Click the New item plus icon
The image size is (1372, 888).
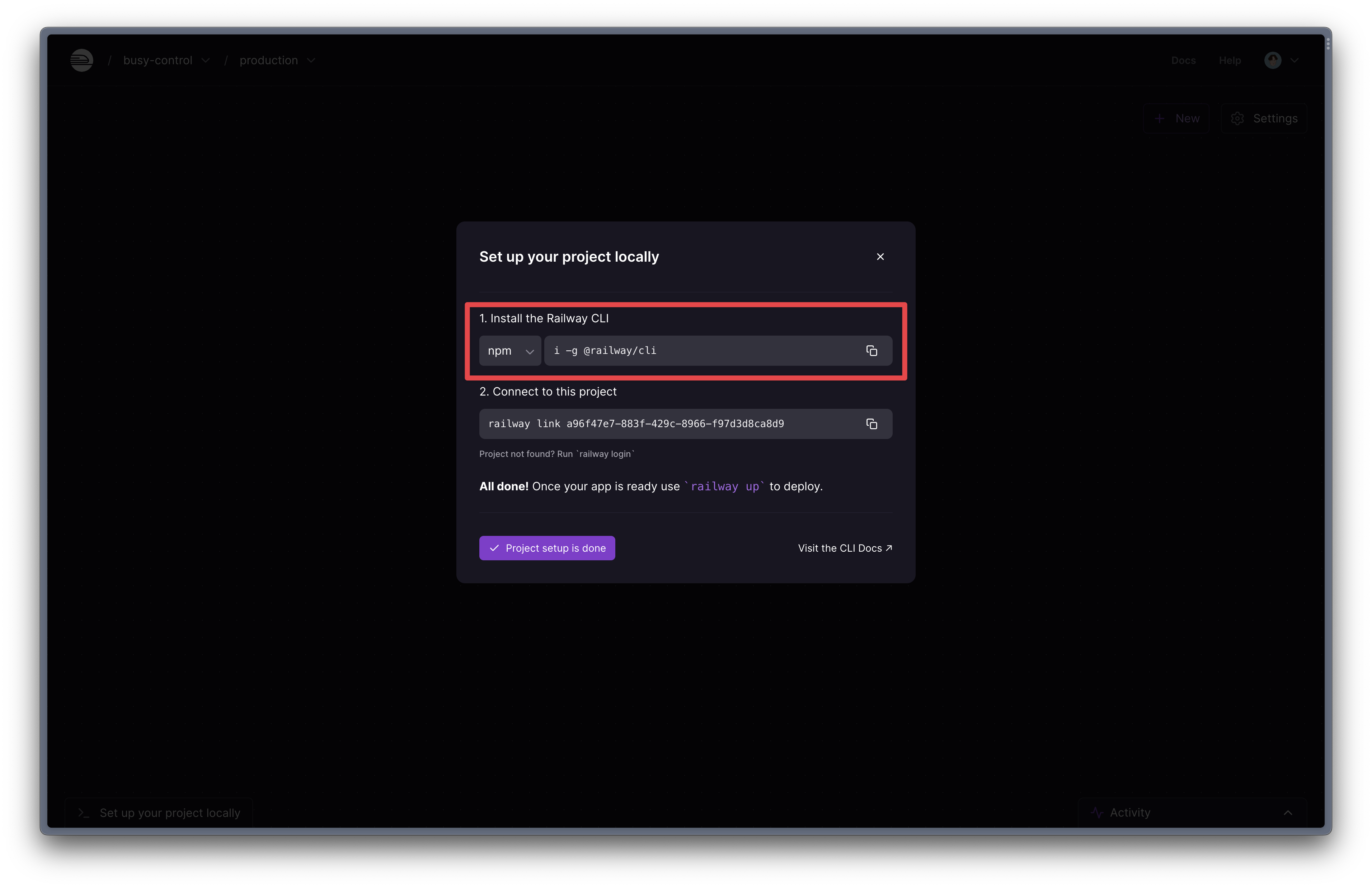click(x=1159, y=118)
